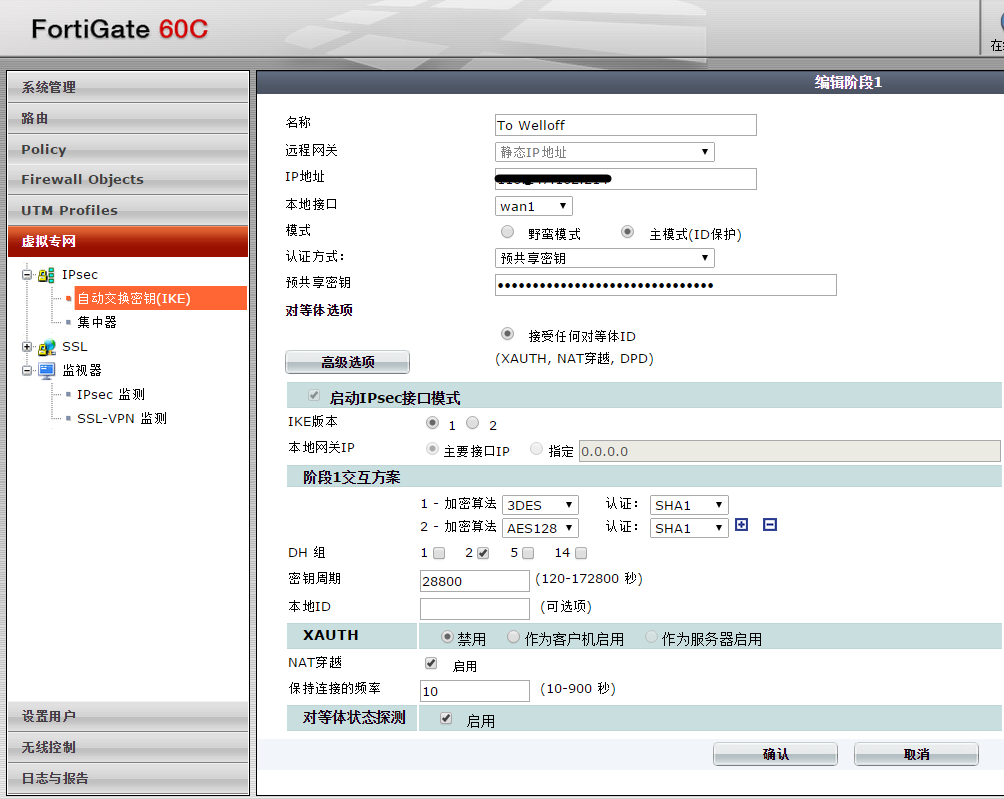Open the UTM Profiles menu section
Screen dimensions: 1004x799
[128, 210]
